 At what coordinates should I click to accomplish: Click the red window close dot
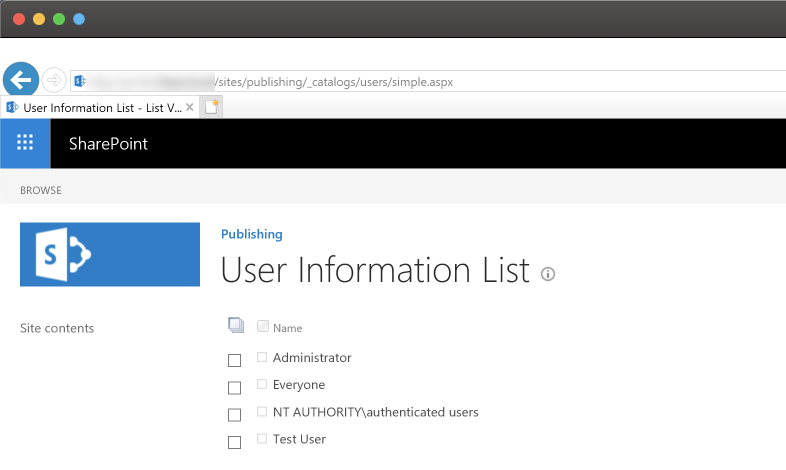coord(19,19)
